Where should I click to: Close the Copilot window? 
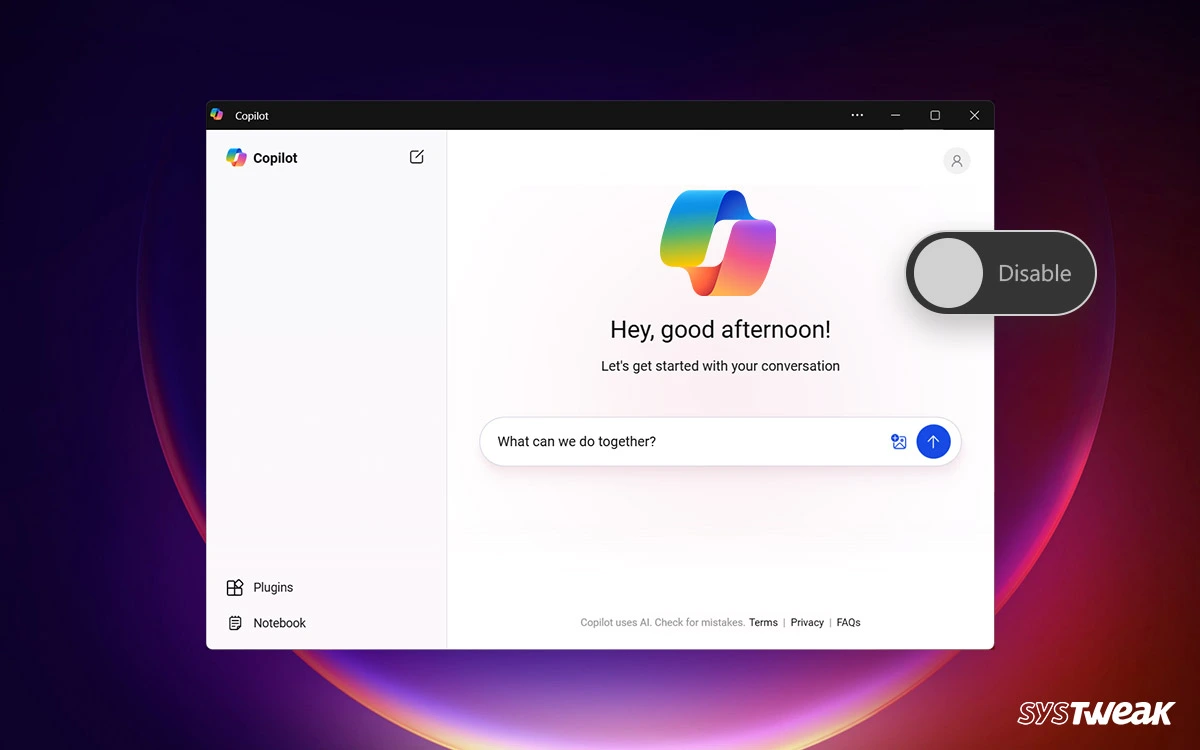point(974,115)
